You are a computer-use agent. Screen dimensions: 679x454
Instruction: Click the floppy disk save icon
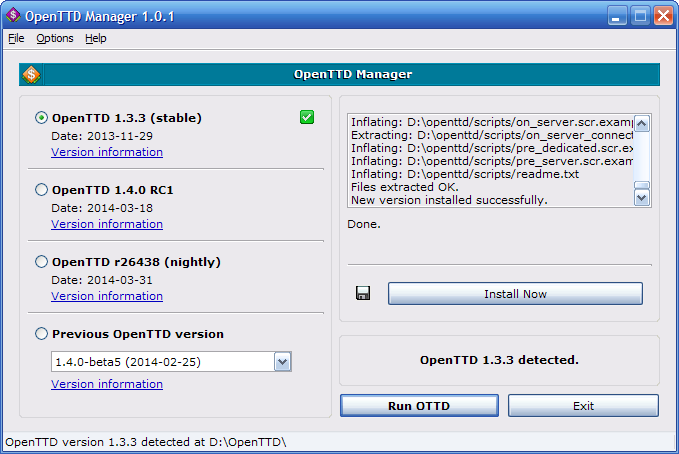click(x=363, y=293)
